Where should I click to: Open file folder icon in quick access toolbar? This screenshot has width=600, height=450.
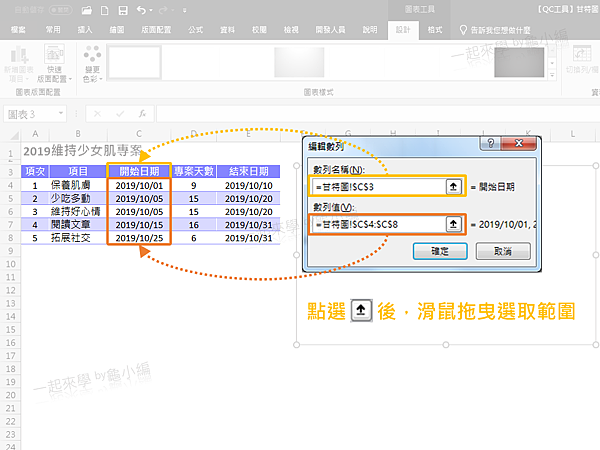[x=87, y=10]
